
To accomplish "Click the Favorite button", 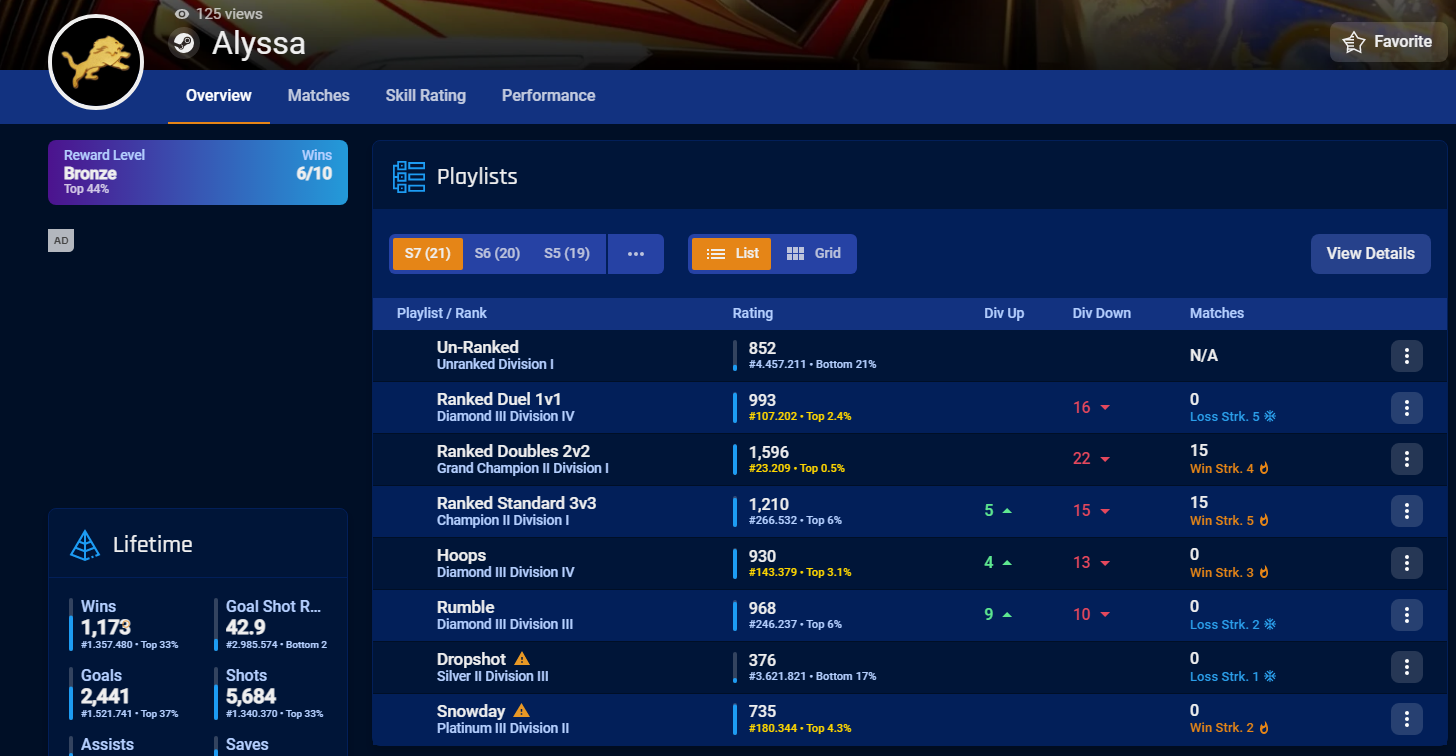I will tap(1388, 41).
